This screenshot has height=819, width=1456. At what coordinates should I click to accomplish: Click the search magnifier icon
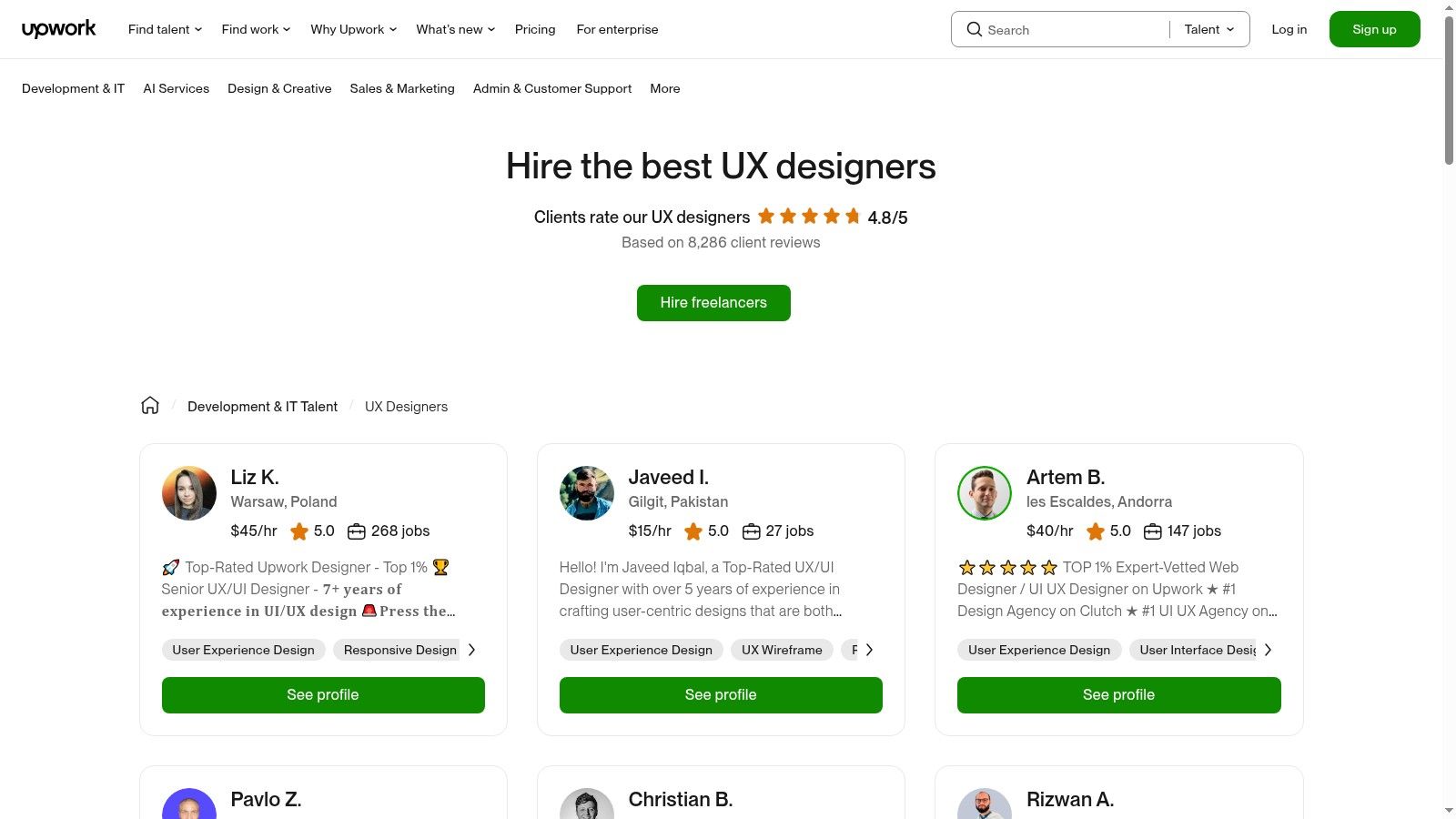(x=974, y=29)
